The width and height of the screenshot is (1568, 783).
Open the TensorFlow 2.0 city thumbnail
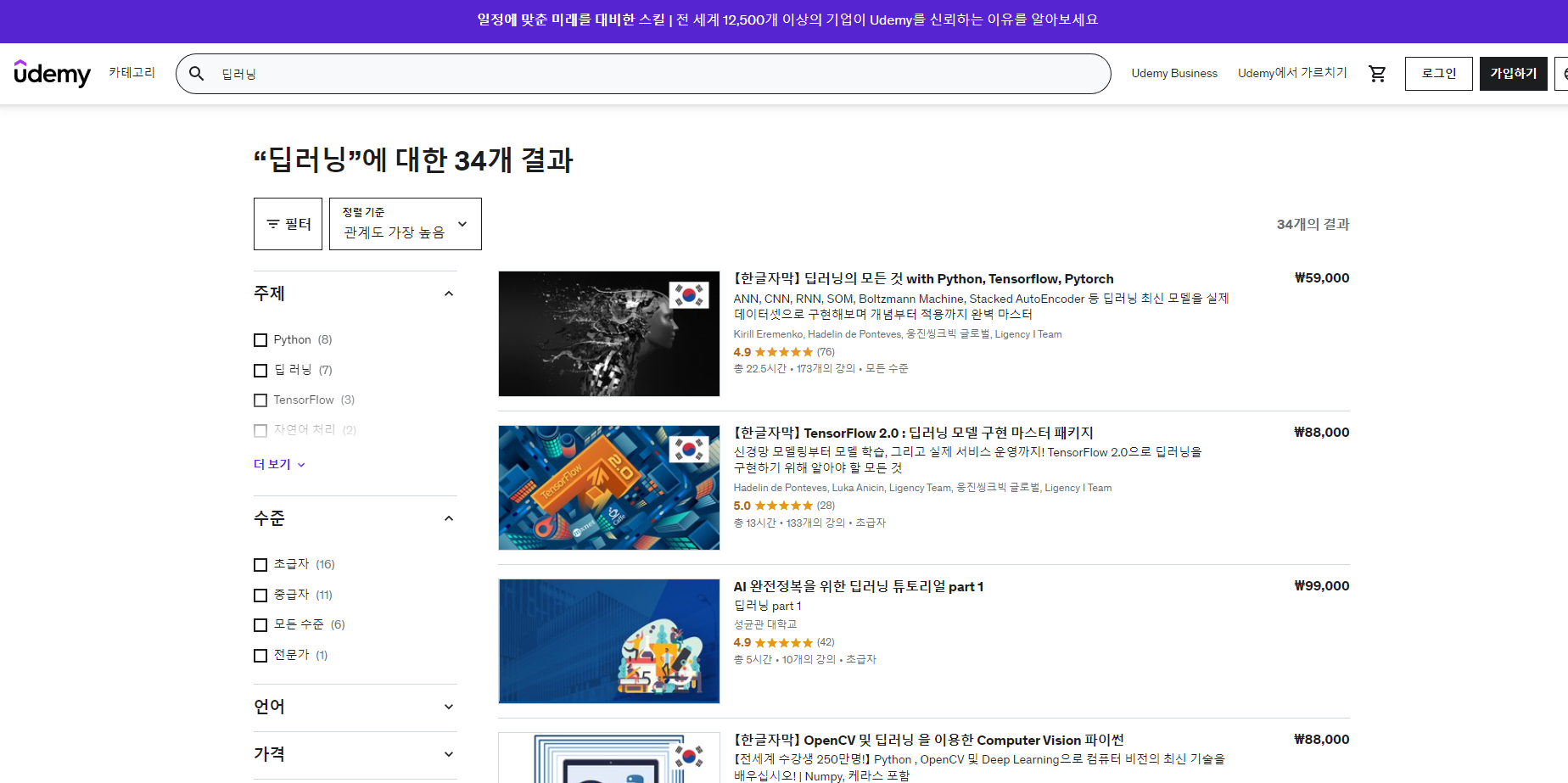tap(609, 488)
